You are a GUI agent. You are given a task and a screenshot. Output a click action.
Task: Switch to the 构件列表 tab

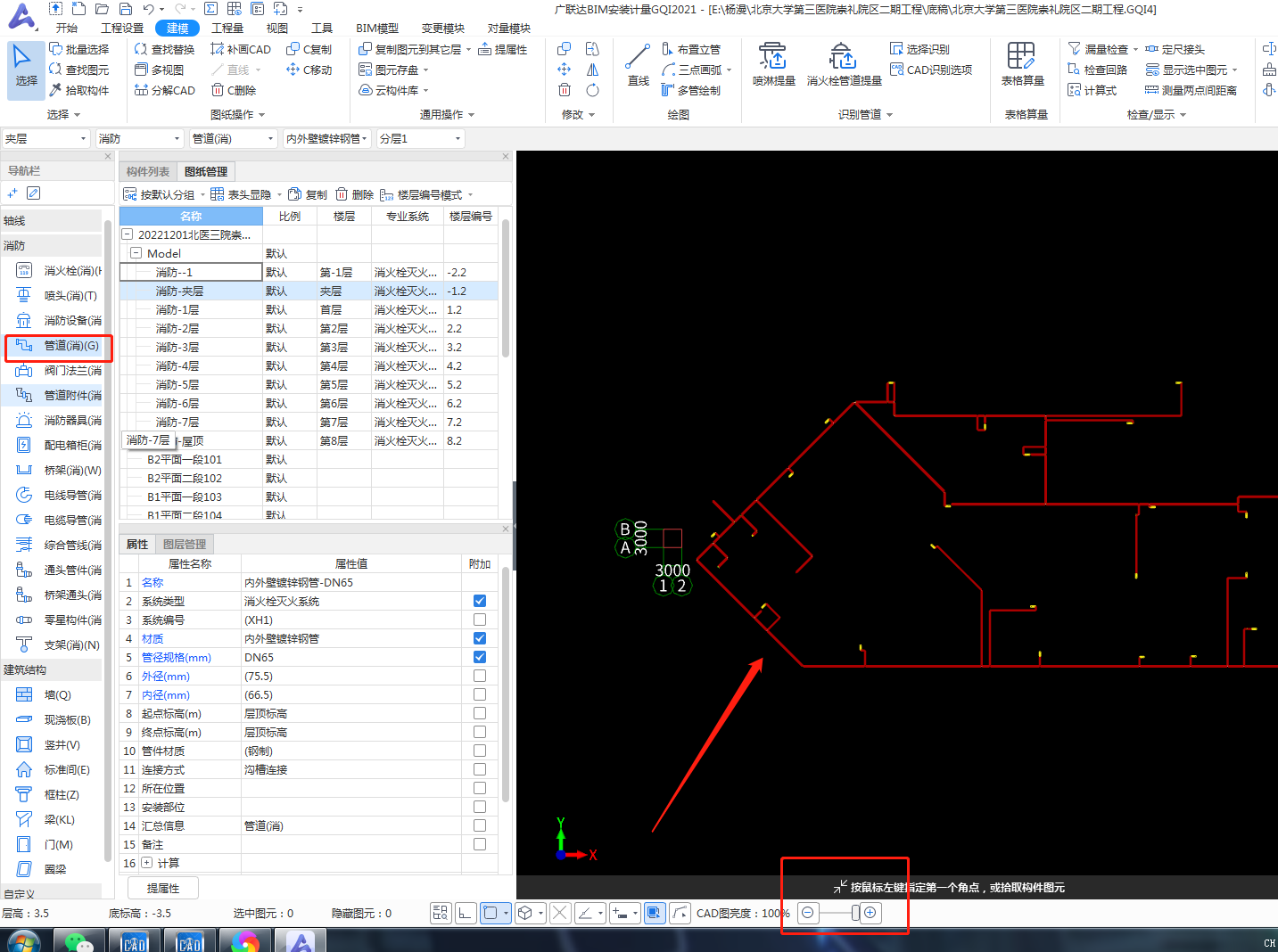point(147,171)
